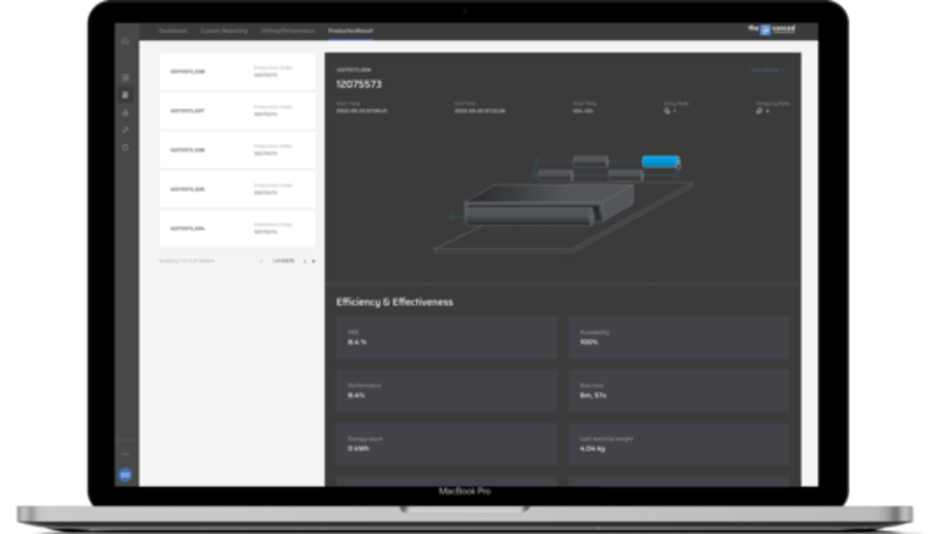
Task: Click the company logo in top right
Action: coord(771,30)
